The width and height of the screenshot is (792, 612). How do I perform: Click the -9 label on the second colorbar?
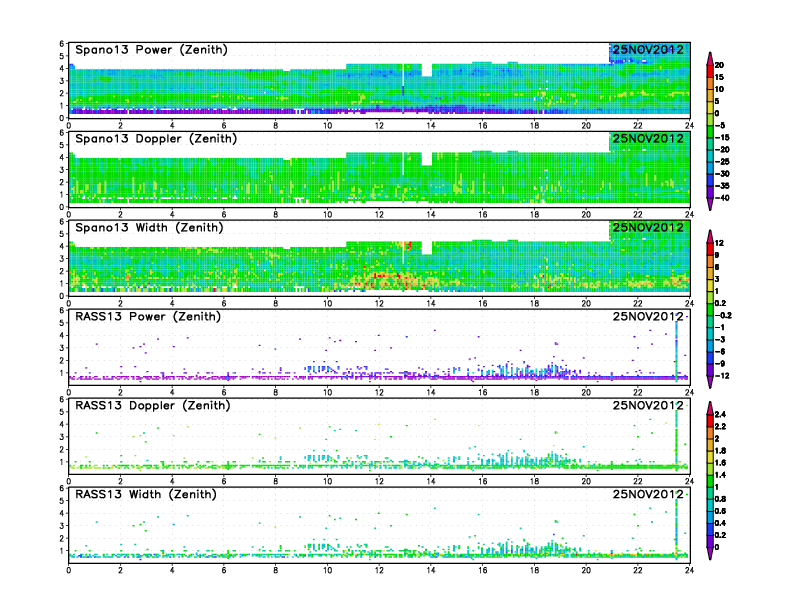click(x=720, y=364)
